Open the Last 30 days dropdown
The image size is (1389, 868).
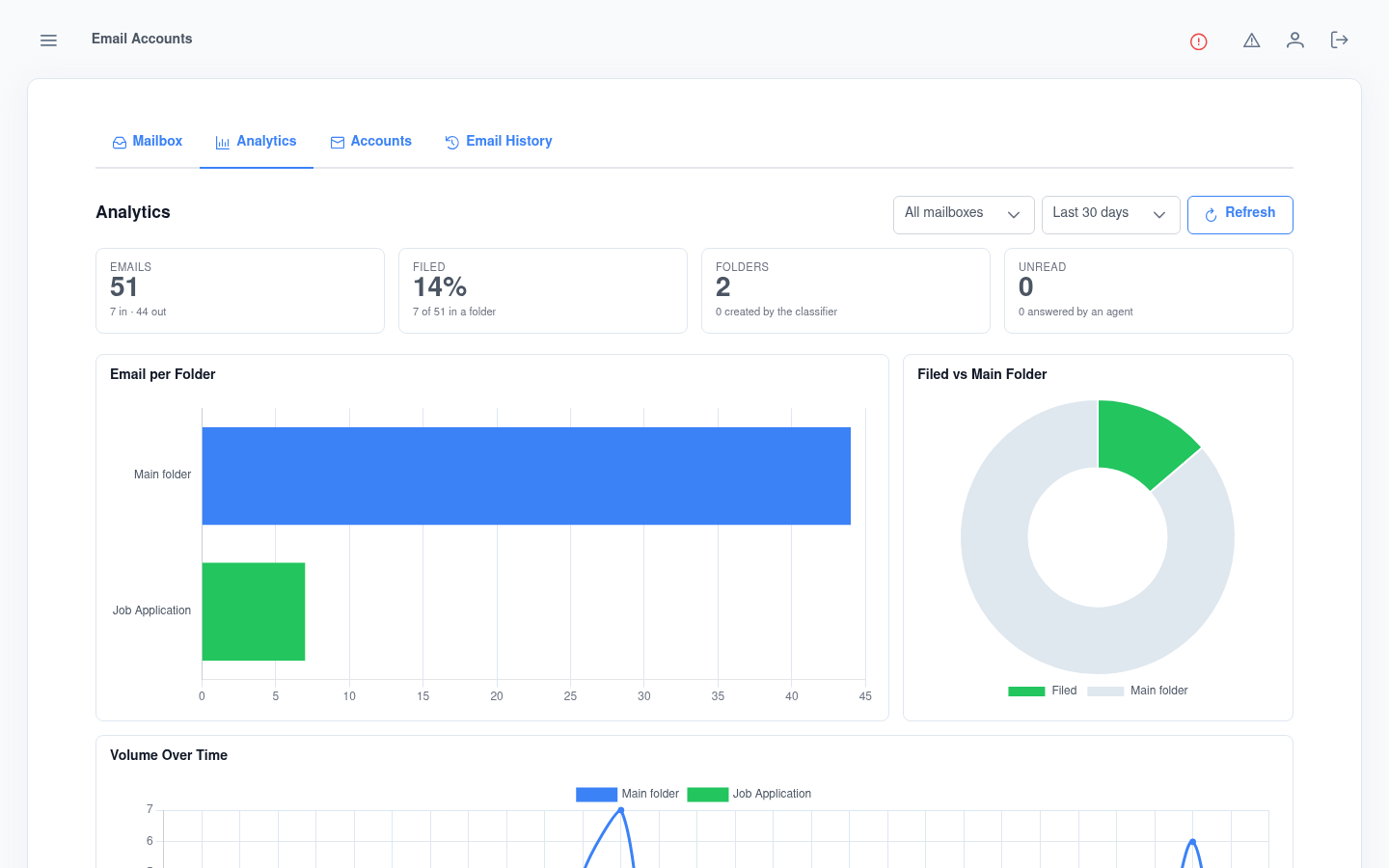pyautogui.click(x=1111, y=214)
